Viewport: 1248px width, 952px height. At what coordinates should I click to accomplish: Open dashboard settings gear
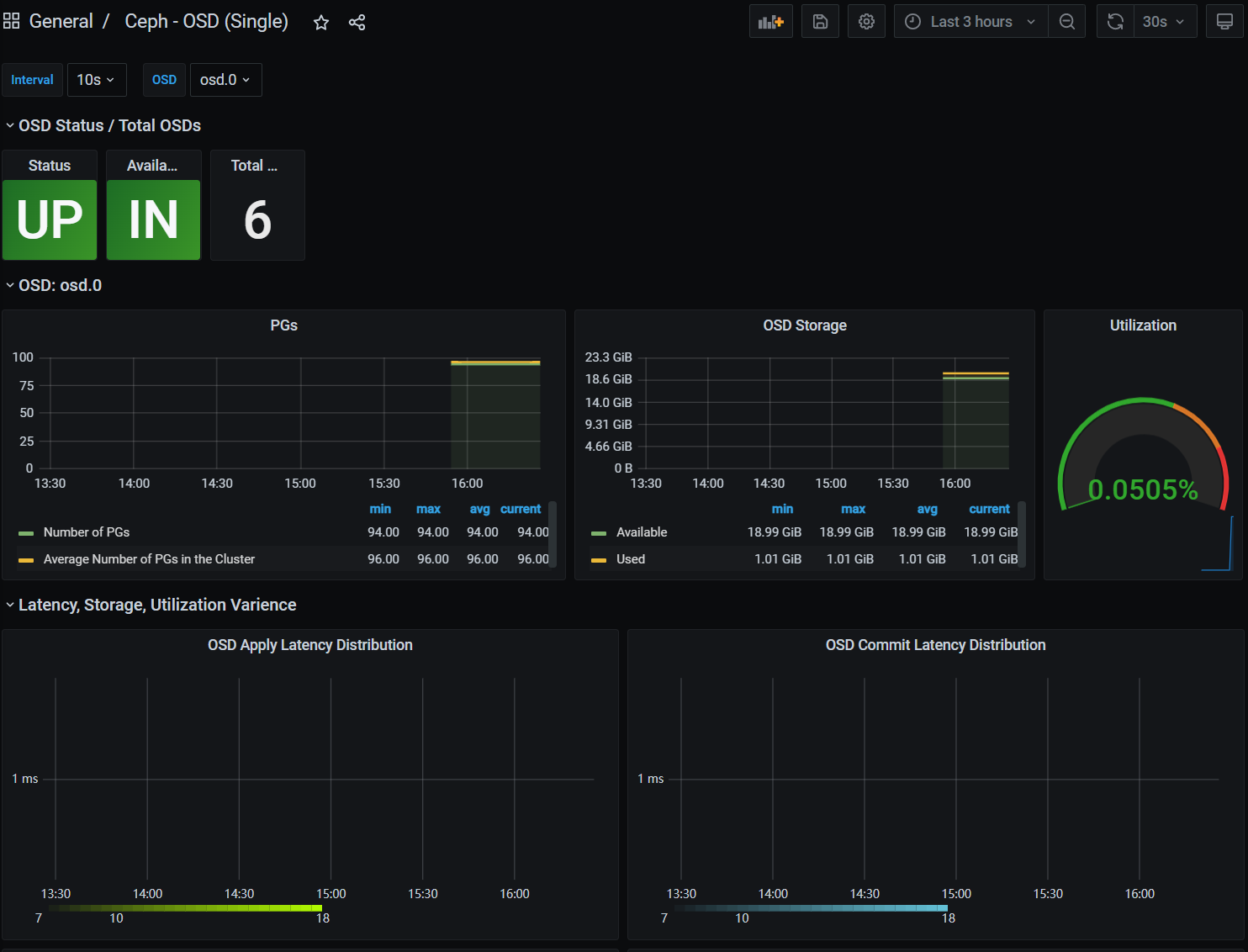[x=867, y=22]
